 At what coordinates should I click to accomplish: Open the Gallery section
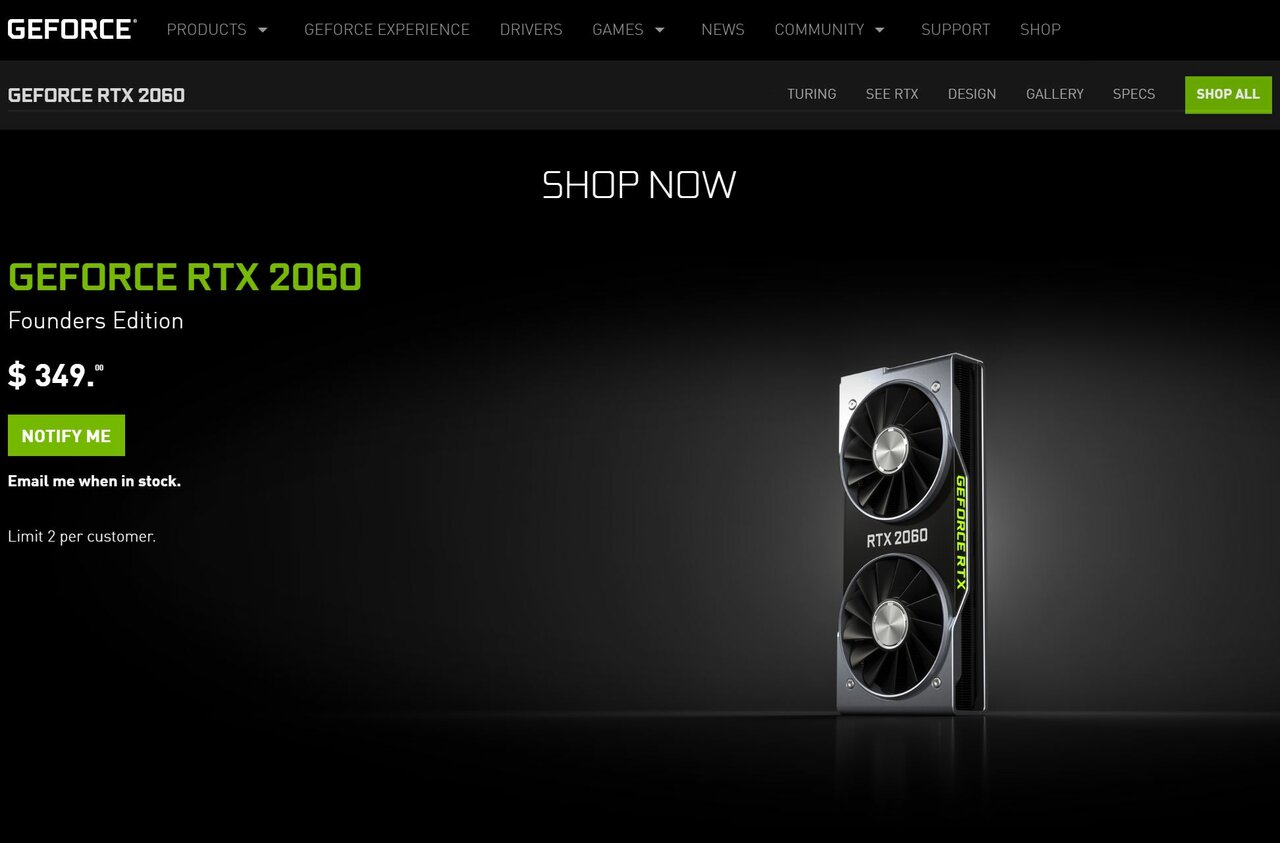tap(1055, 94)
